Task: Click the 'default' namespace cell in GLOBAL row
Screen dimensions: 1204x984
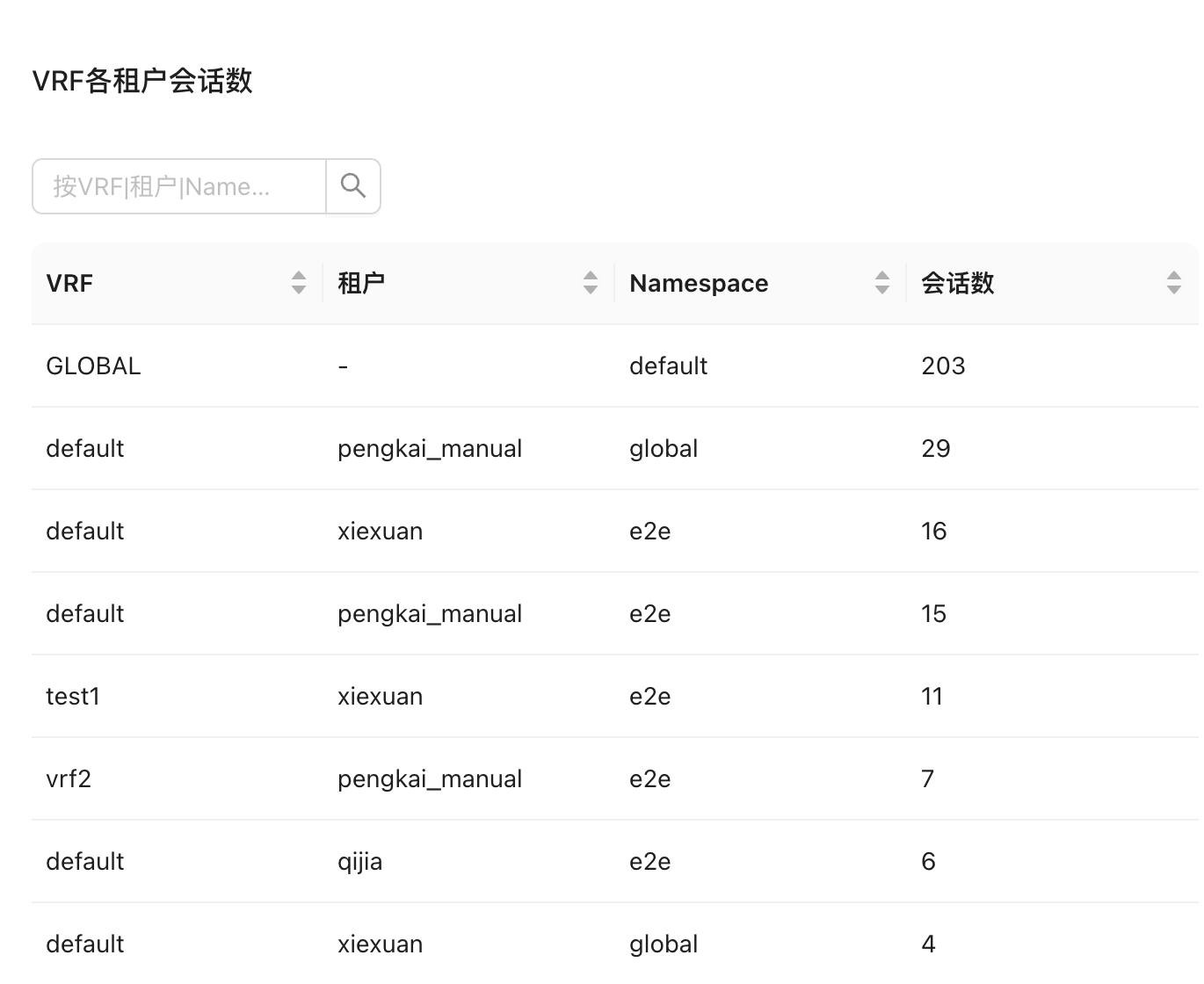Action: (668, 366)
